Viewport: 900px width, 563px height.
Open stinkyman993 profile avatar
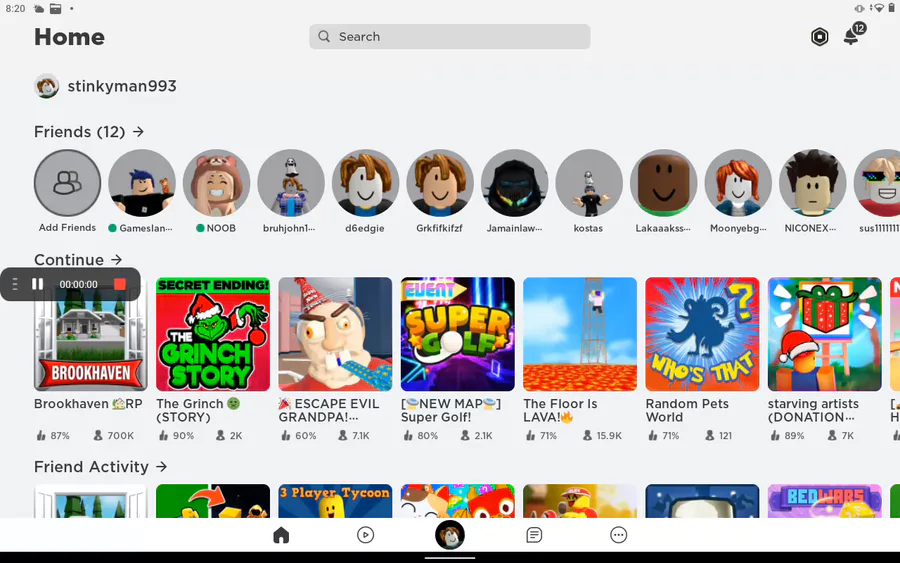(x=46, y=86)
